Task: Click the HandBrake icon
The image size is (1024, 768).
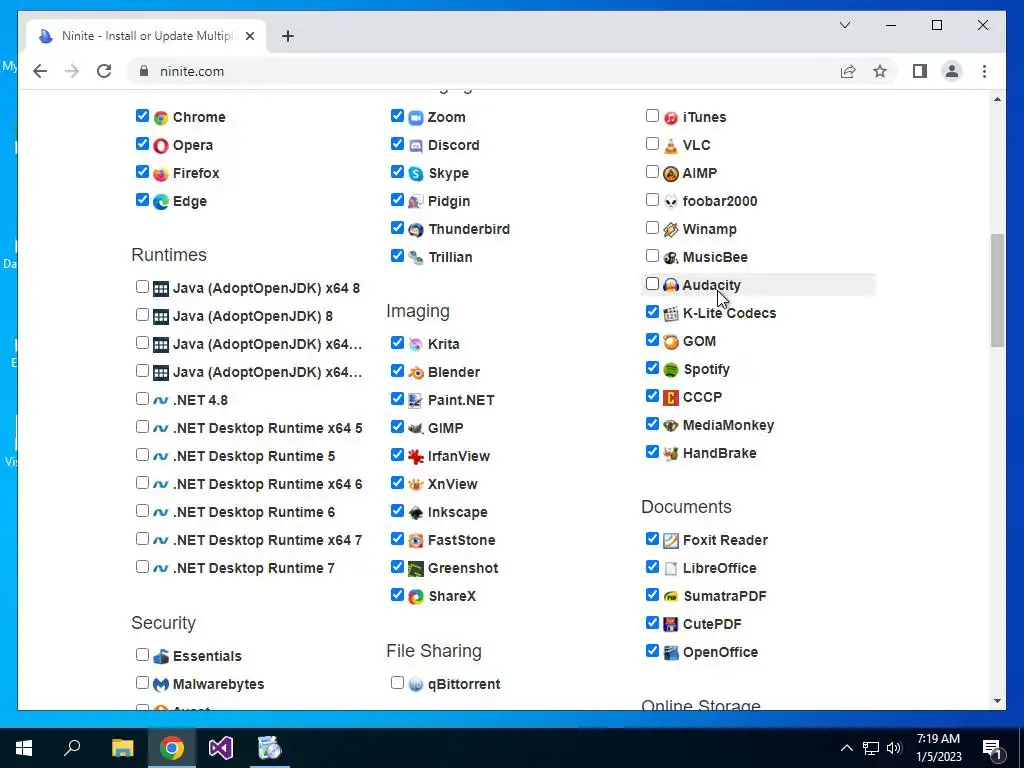Action: 671,454
